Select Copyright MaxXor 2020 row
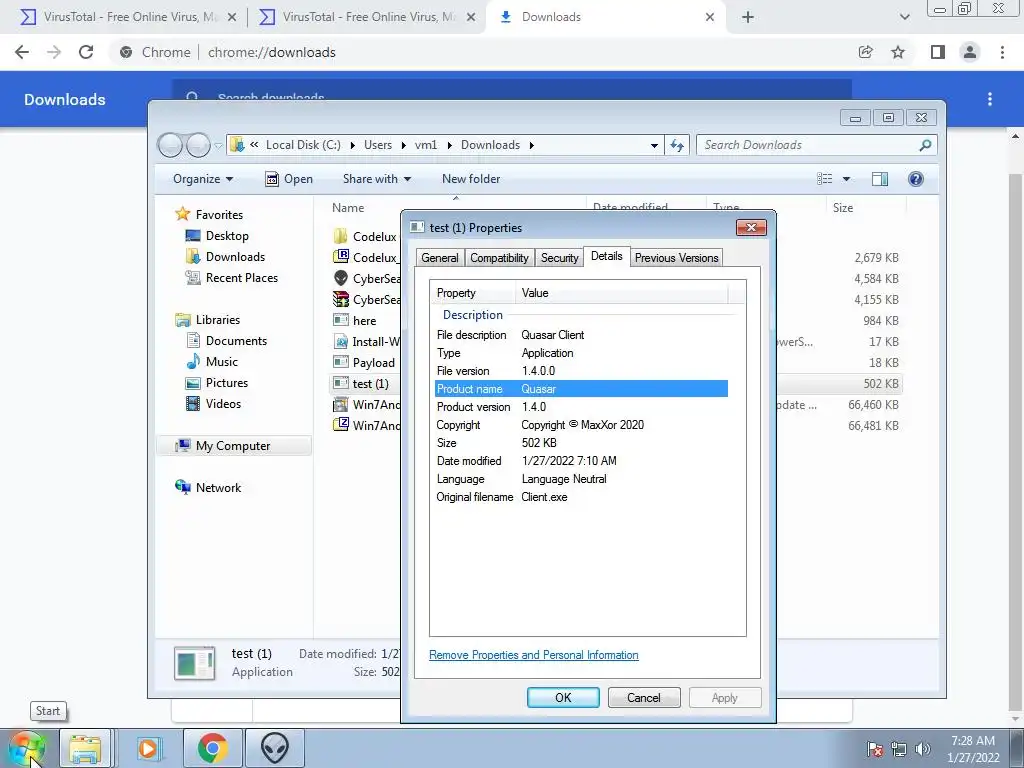Image resolution: width=1024 pixels, height=768 pixels. [581, 424]
